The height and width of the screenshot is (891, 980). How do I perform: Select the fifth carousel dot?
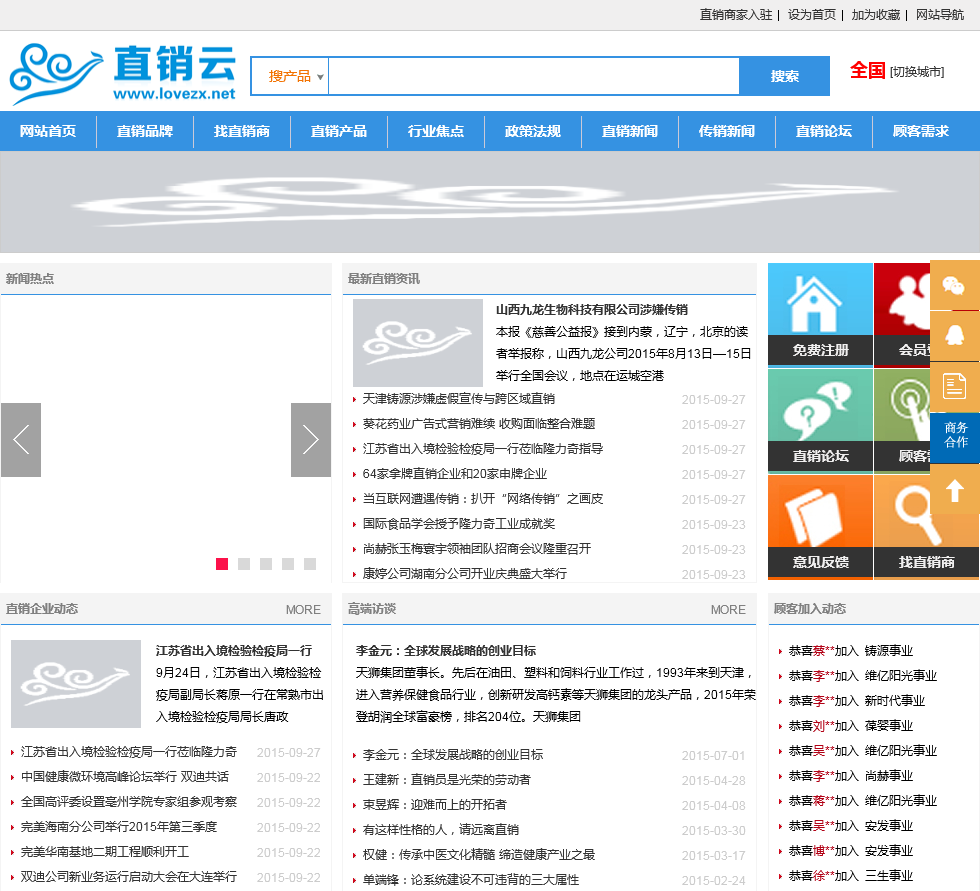pos(310,564)
